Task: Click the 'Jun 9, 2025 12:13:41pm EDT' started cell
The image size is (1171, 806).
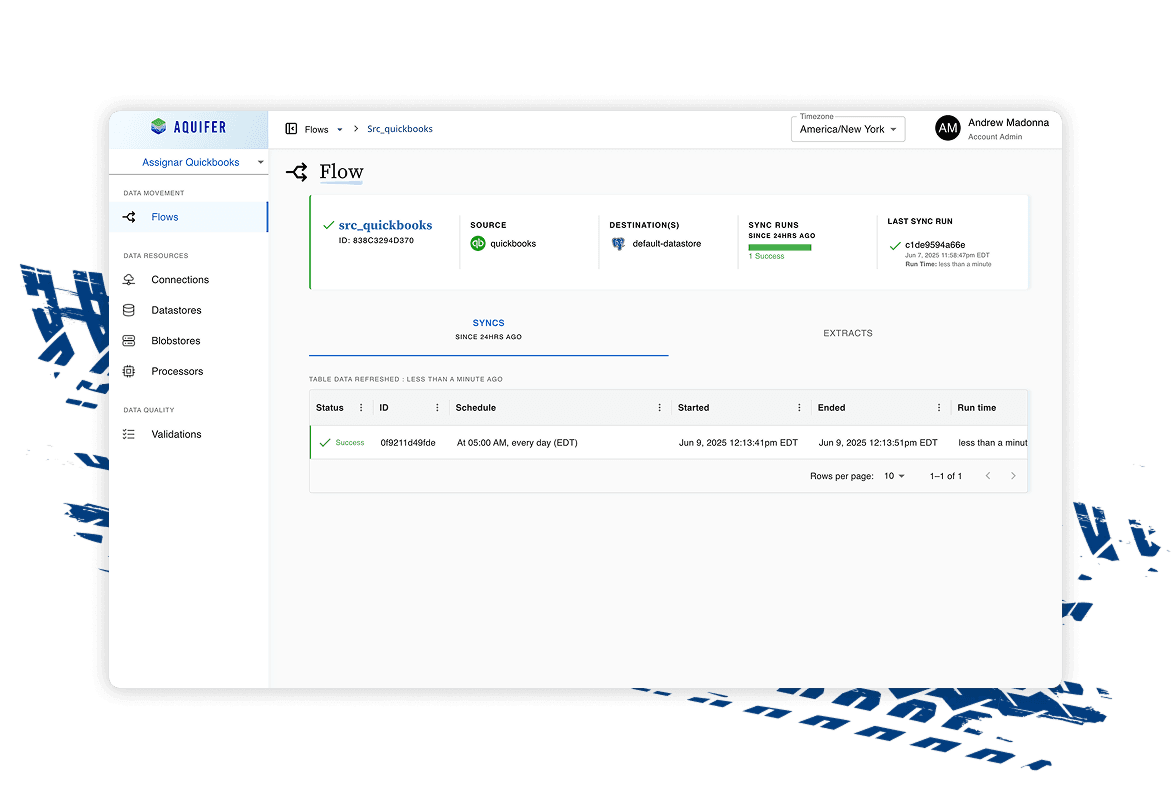Action: coord(738,442)
